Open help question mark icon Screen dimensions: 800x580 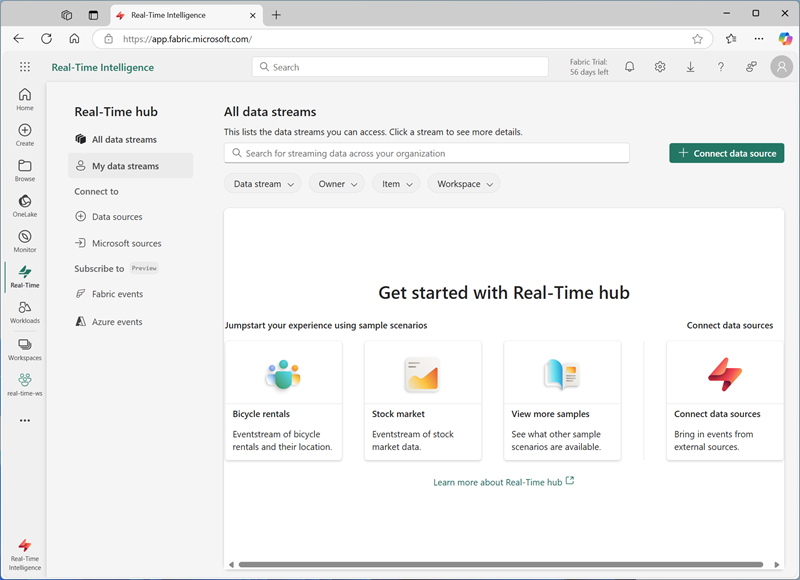(x=720, y=67)
